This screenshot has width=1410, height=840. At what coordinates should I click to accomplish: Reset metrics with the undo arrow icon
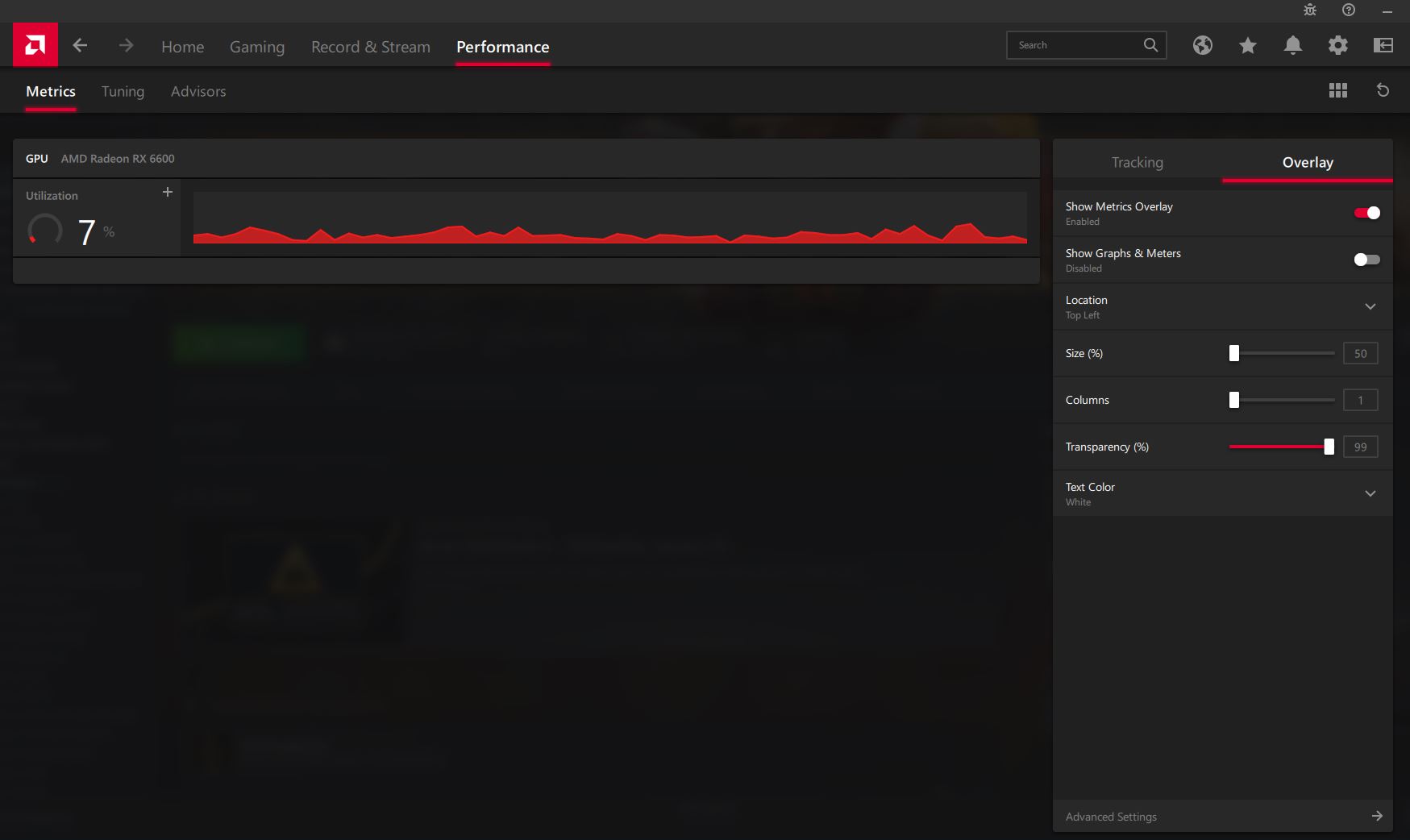(1384, 90)
